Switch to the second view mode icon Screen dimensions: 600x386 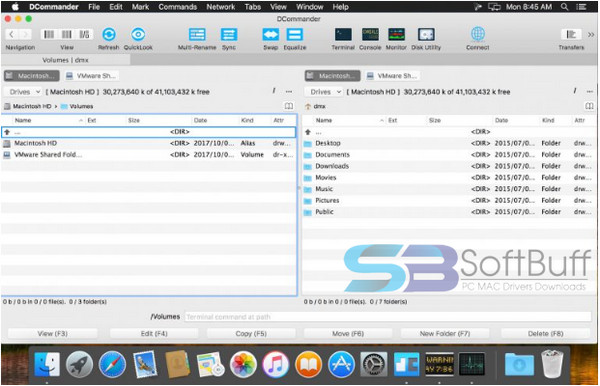67,34
